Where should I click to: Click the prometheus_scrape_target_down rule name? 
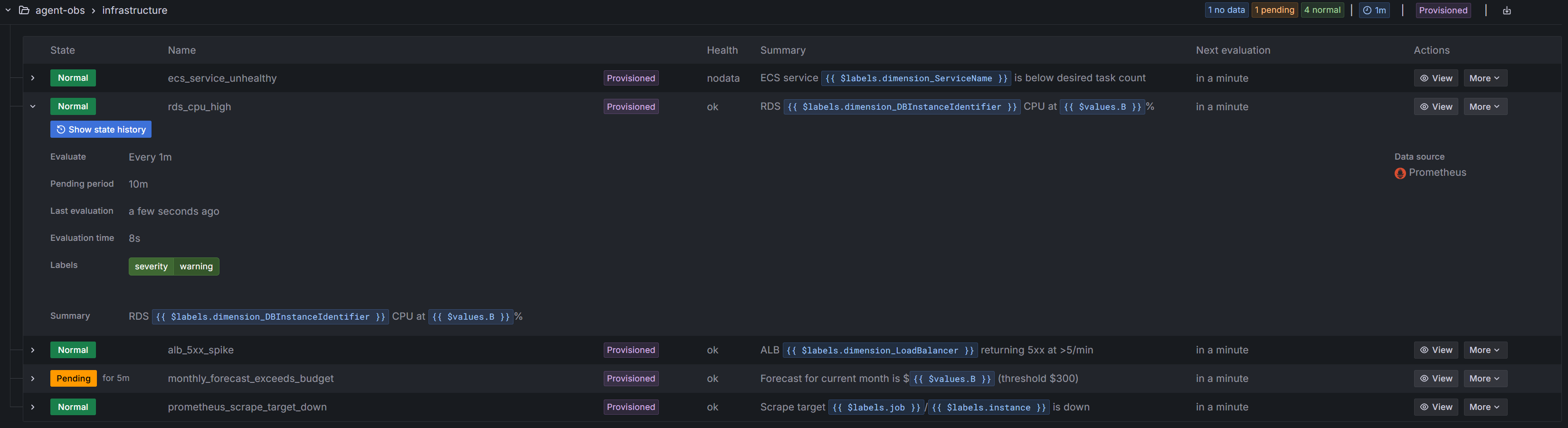pos(247,407)
